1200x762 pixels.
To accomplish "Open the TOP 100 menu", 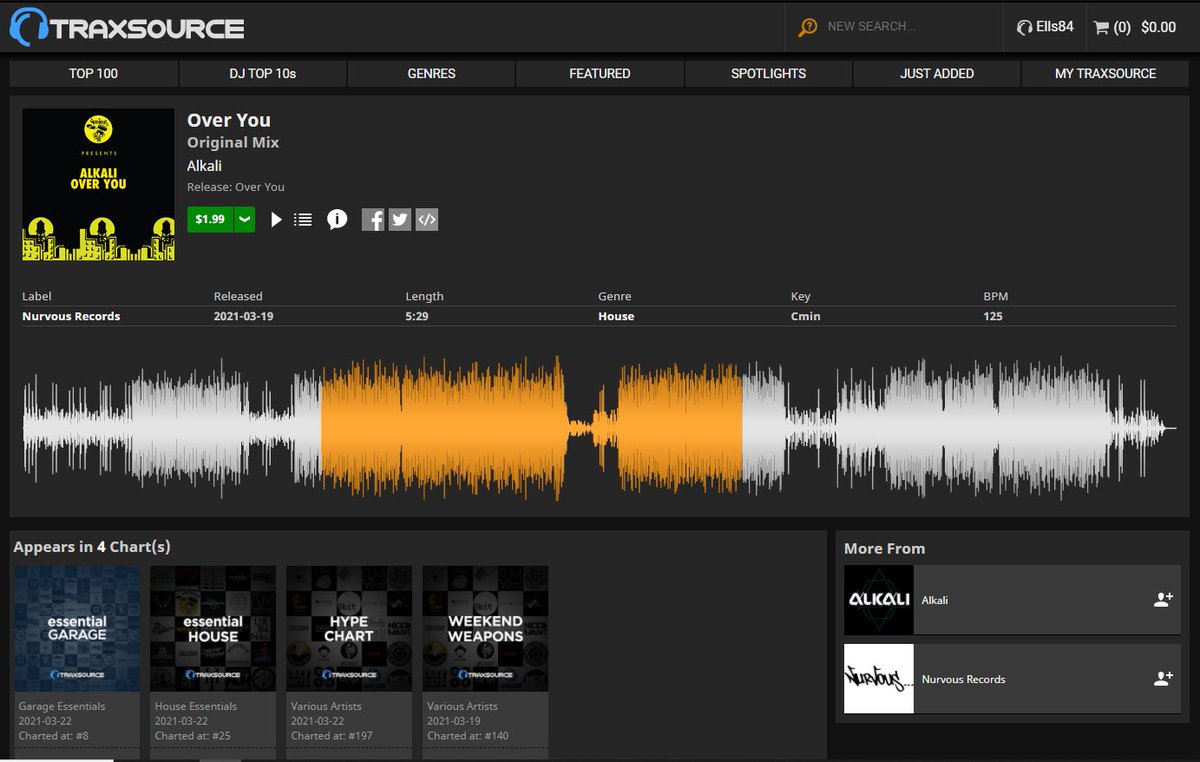I will (94, 73).
